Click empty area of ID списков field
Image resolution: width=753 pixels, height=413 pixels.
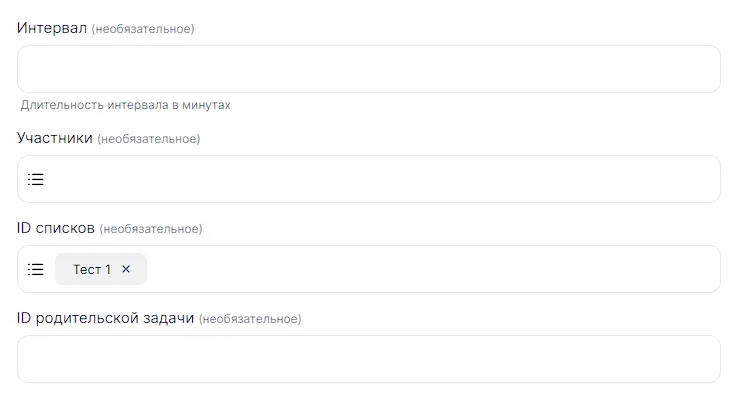coord(430,269)
